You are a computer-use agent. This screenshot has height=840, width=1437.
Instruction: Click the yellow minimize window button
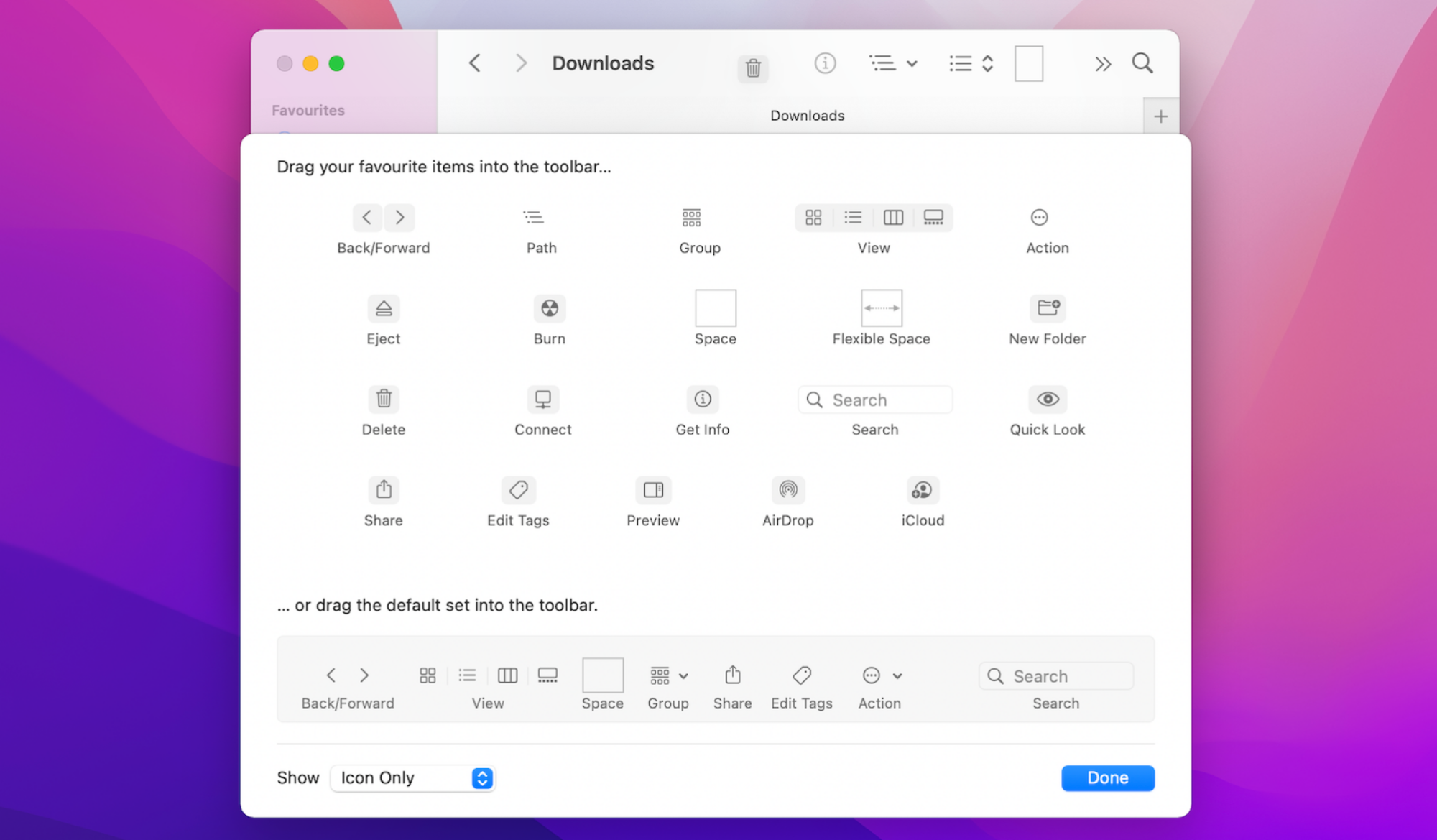[310, 63]
